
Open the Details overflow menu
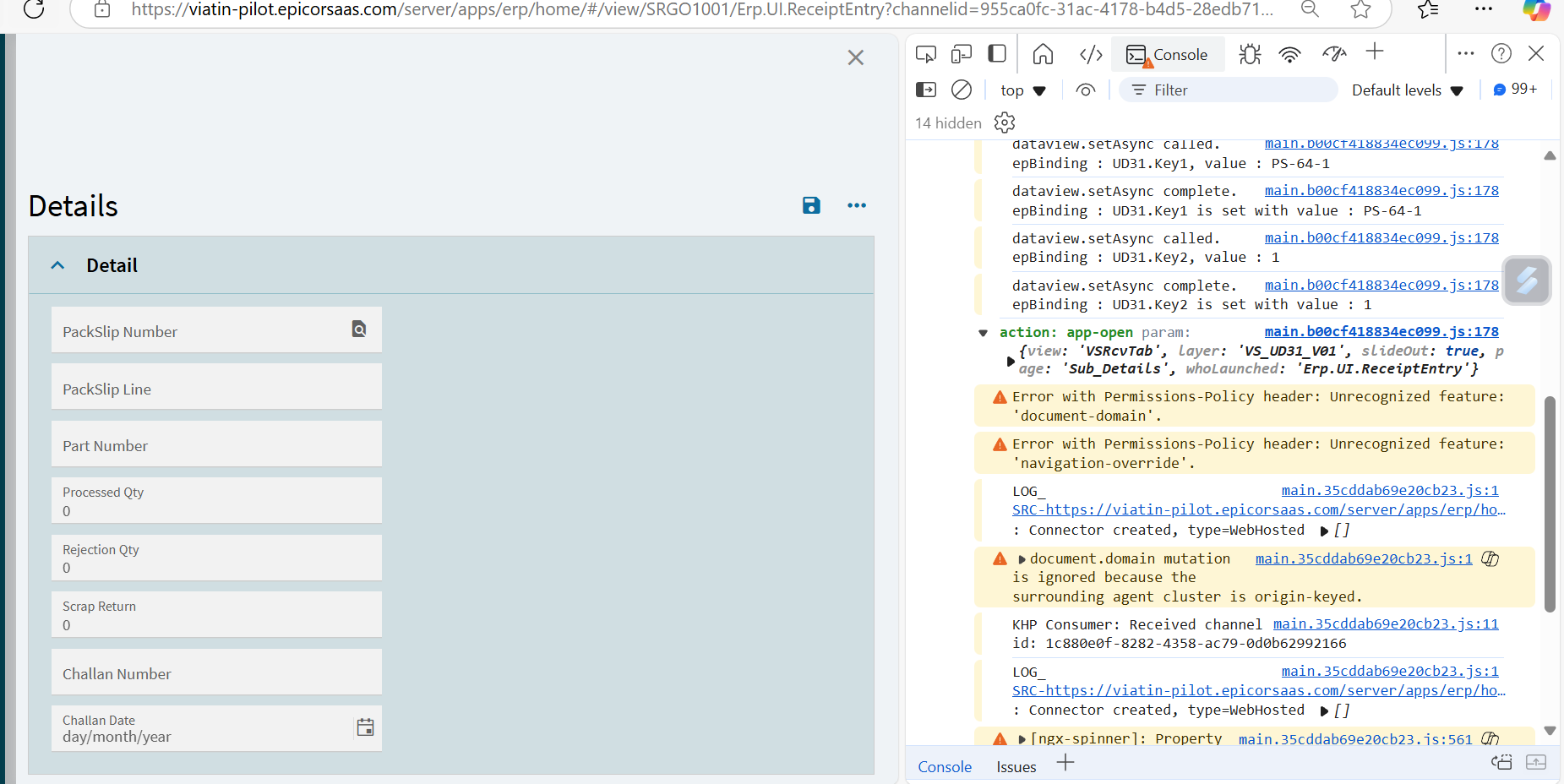click(857, 205)
